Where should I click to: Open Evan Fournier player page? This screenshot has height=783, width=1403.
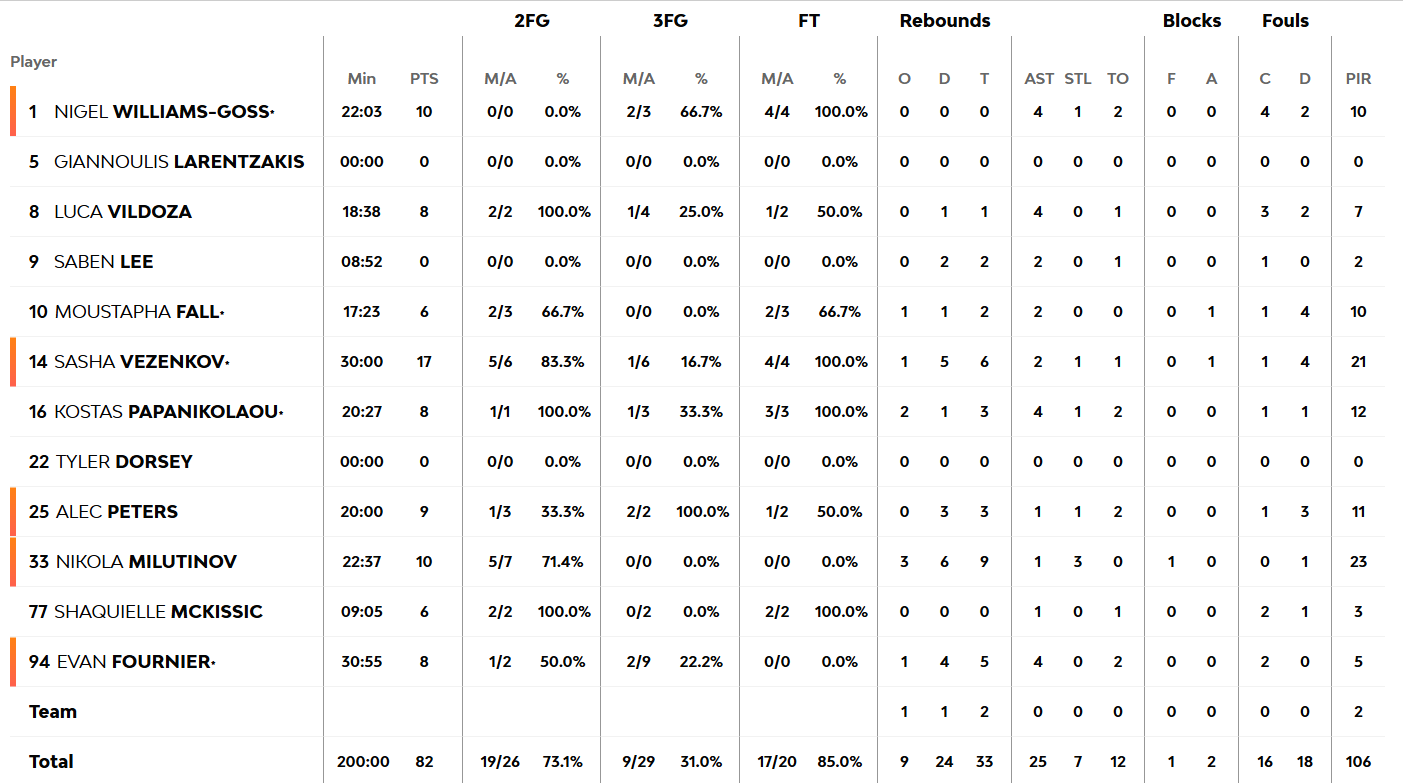point(134,662)
